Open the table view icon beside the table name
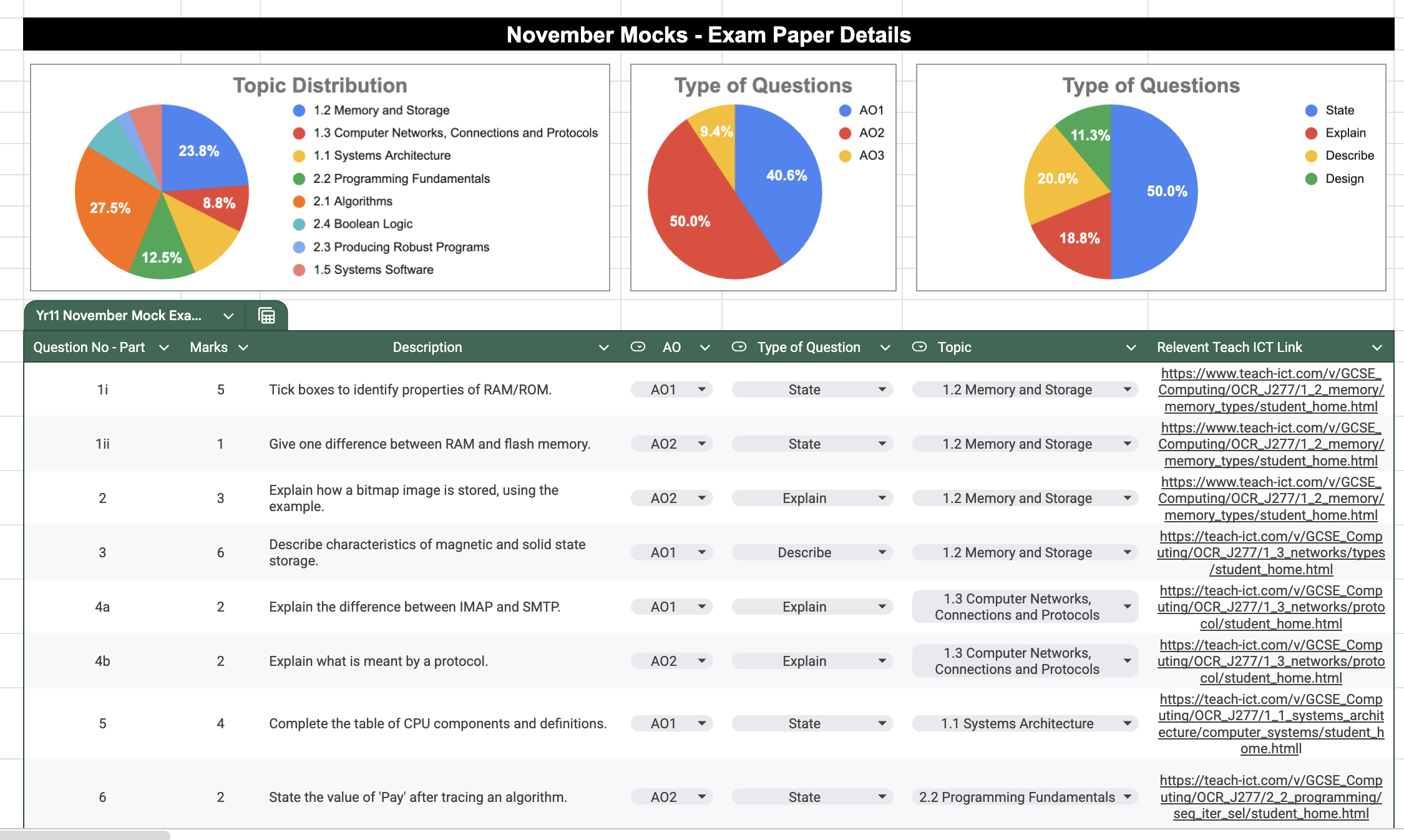This screenshot has width=1404, height=840. (x=266, y=316)
